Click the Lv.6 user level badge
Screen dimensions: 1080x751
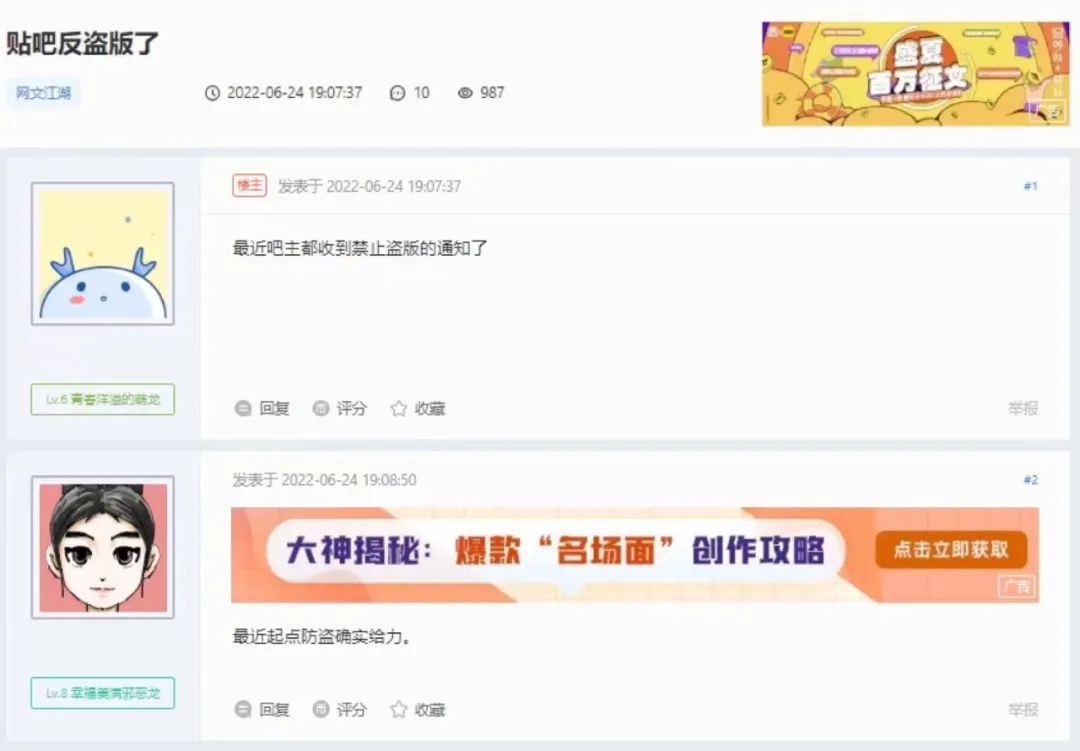(x=103, y=400)
